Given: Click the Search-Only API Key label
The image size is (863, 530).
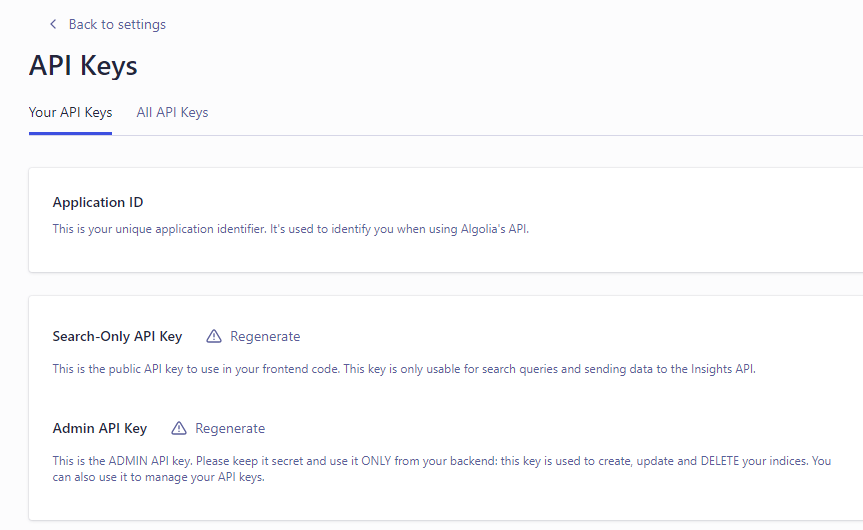Looking at the screenshot, I should tap(117, 336).
